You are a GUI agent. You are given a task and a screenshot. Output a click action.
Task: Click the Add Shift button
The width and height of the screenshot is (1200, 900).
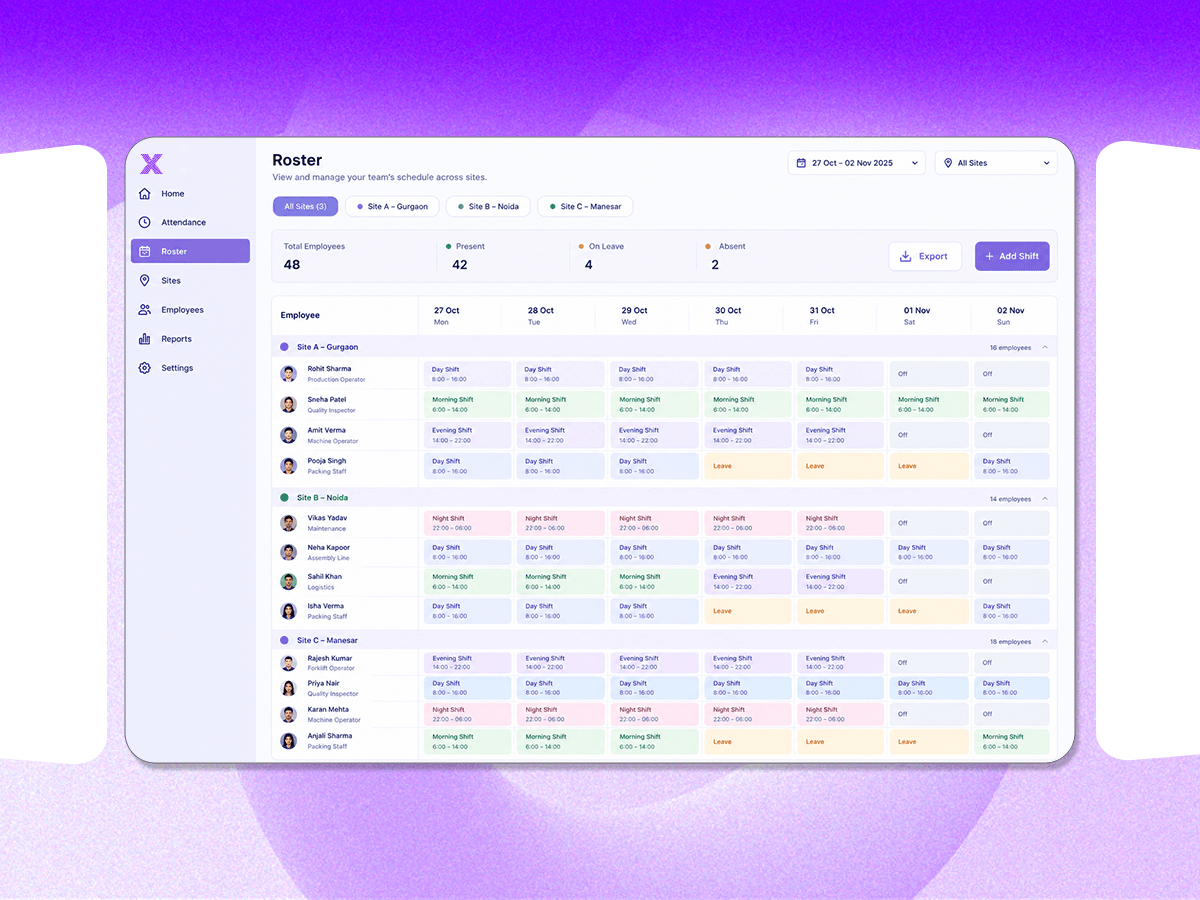[1012, 256]
